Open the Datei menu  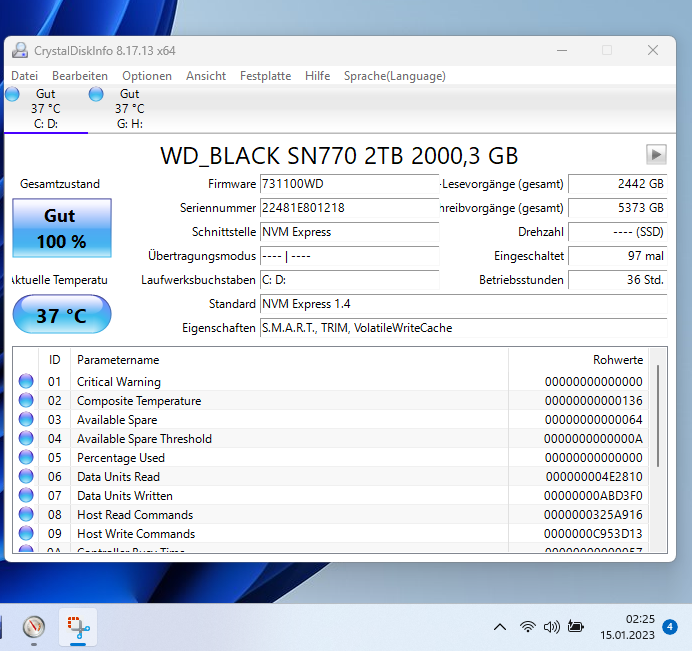click(25, 76)
